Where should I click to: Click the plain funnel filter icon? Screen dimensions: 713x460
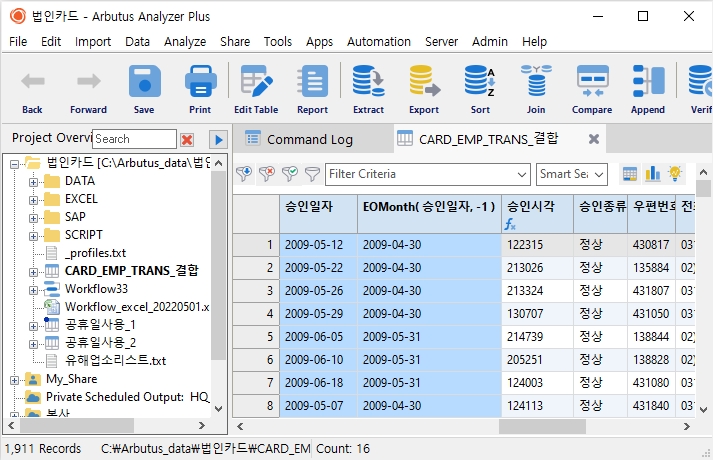(x=312, y=174)
